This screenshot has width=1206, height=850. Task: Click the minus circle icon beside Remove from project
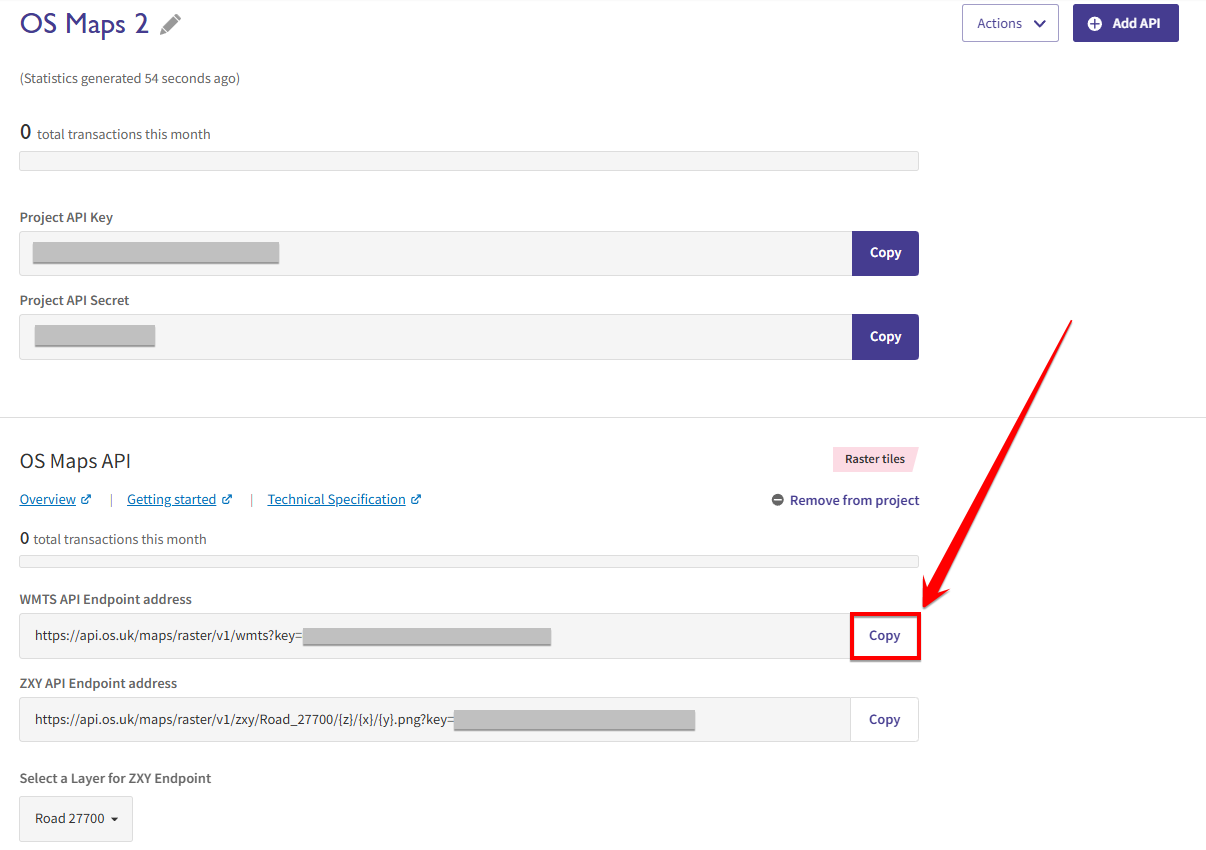point(778,500)
